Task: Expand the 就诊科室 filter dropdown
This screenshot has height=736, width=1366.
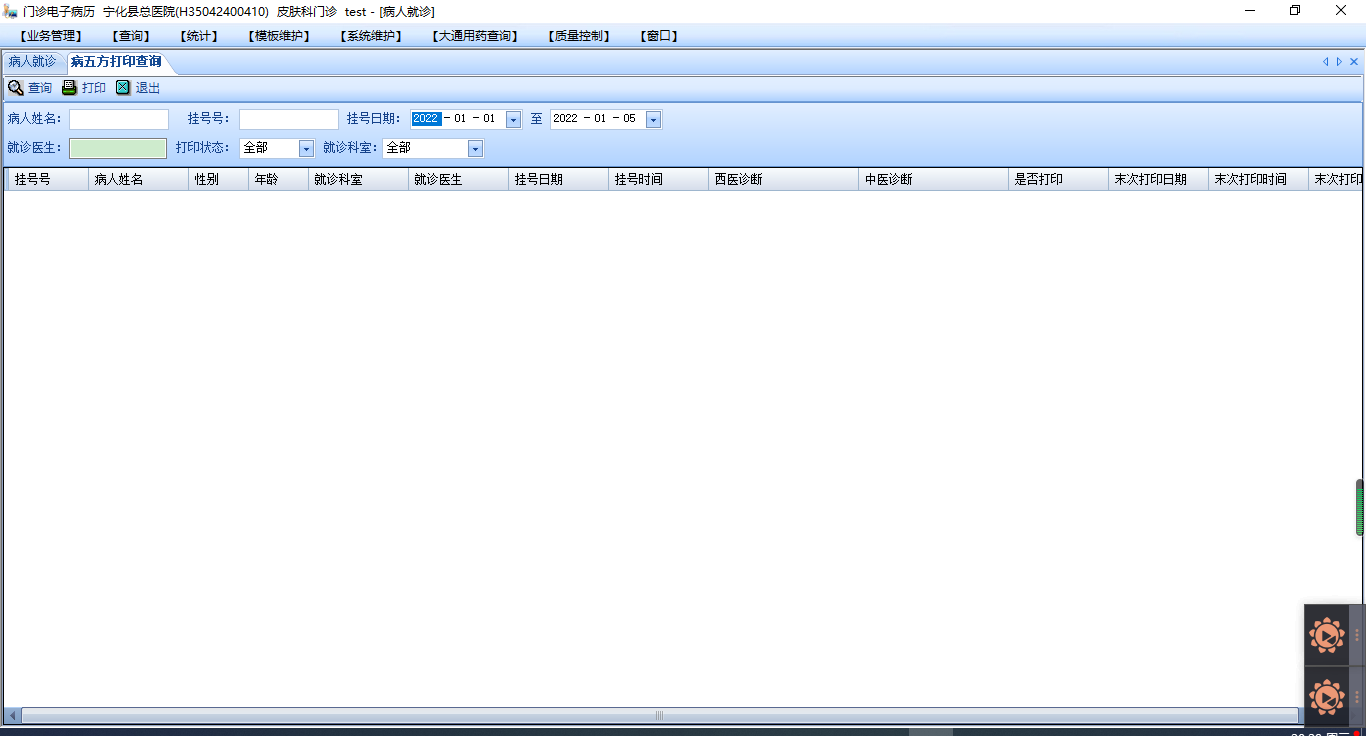Action: [x=475, y=148]
